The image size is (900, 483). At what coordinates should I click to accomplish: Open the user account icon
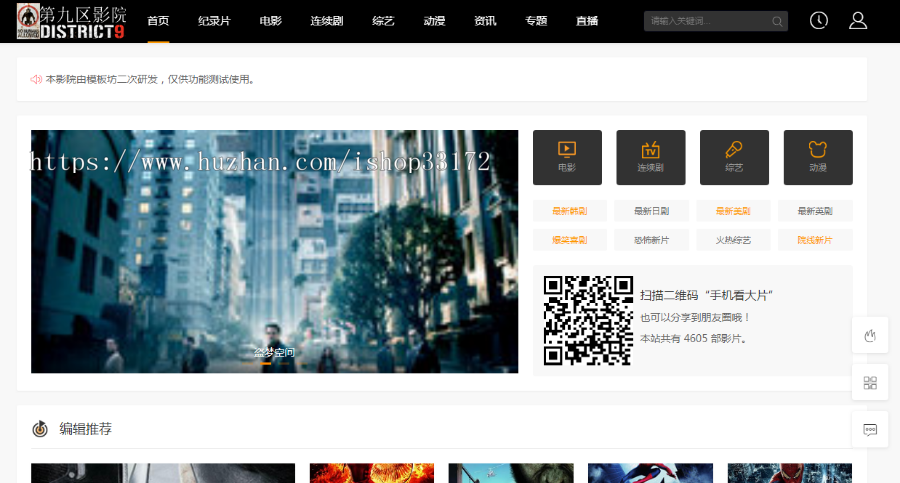858,21
